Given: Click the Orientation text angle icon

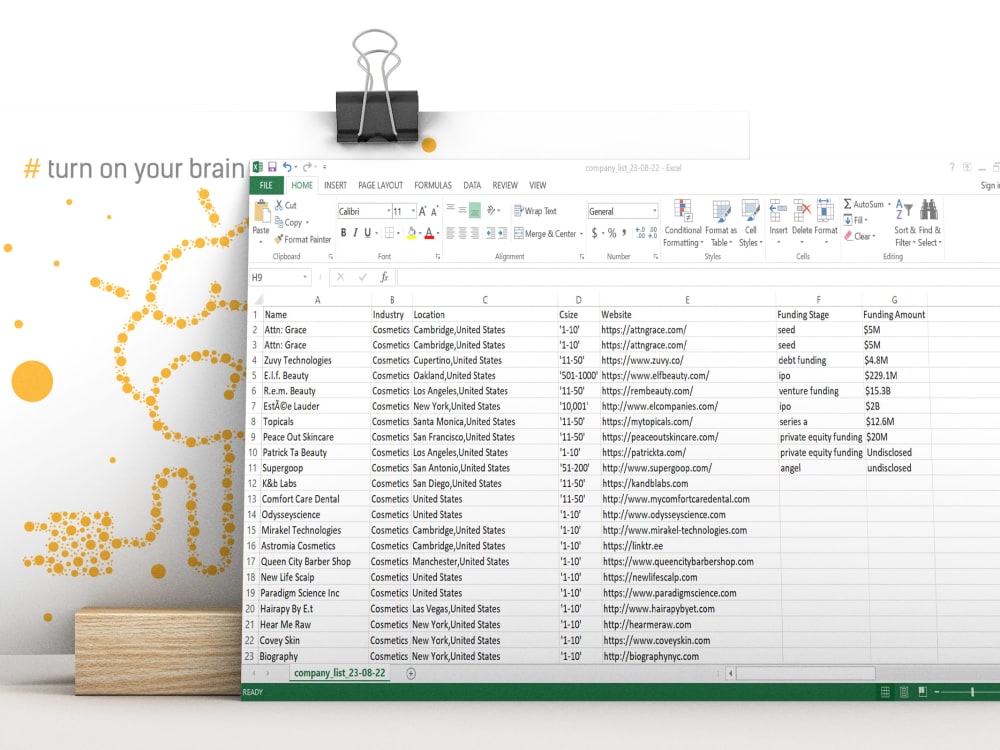Looking at the screenshot, I should (490, 210).
